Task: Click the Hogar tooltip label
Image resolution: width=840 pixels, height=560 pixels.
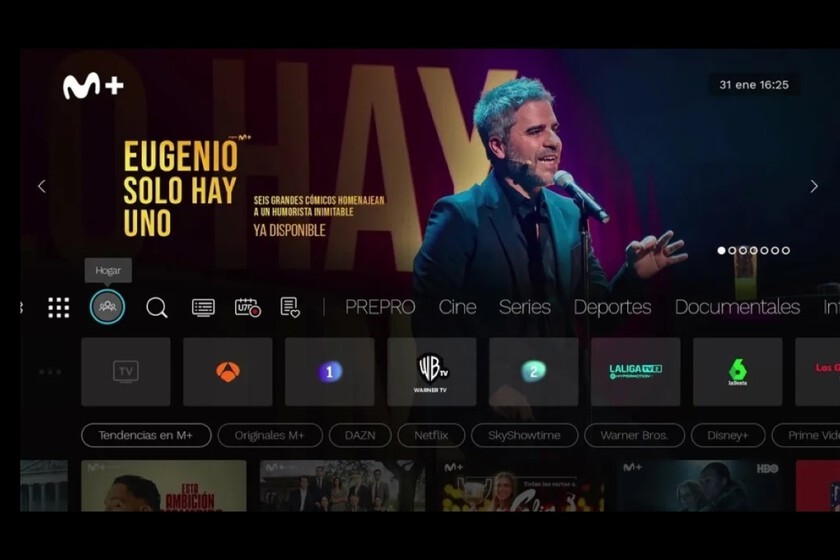Action: pos(108,271)
